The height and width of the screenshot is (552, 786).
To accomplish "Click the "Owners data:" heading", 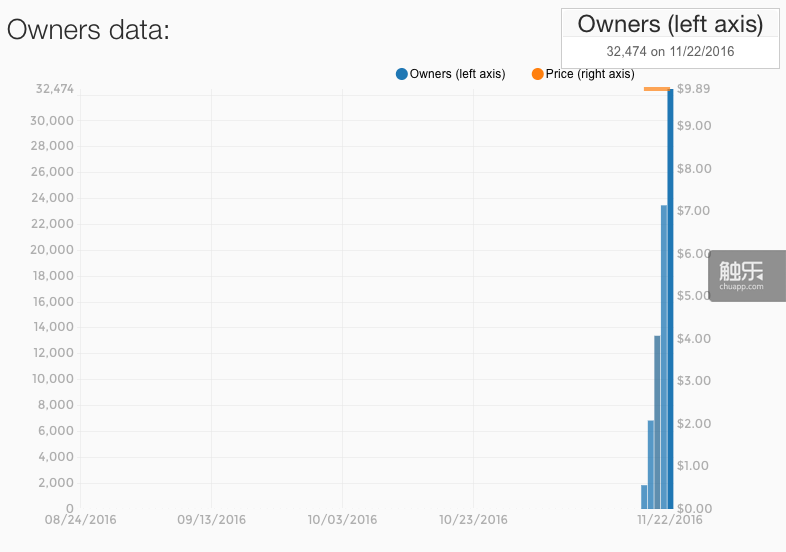I will tap(88, 29).
